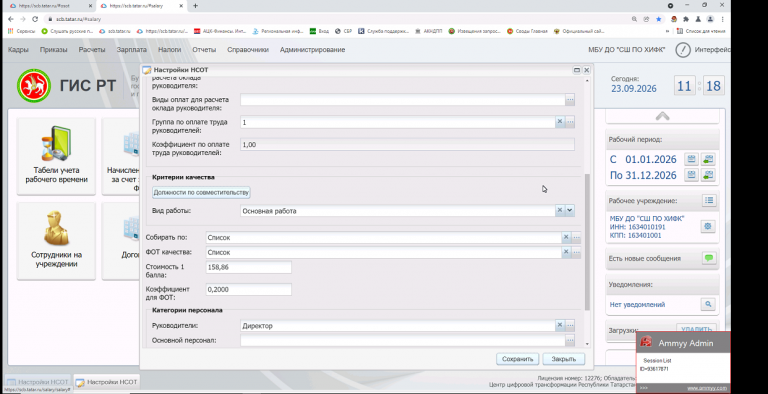
Task: Click the calendar icon for По 31.12.2026
Action: point(691,175)
